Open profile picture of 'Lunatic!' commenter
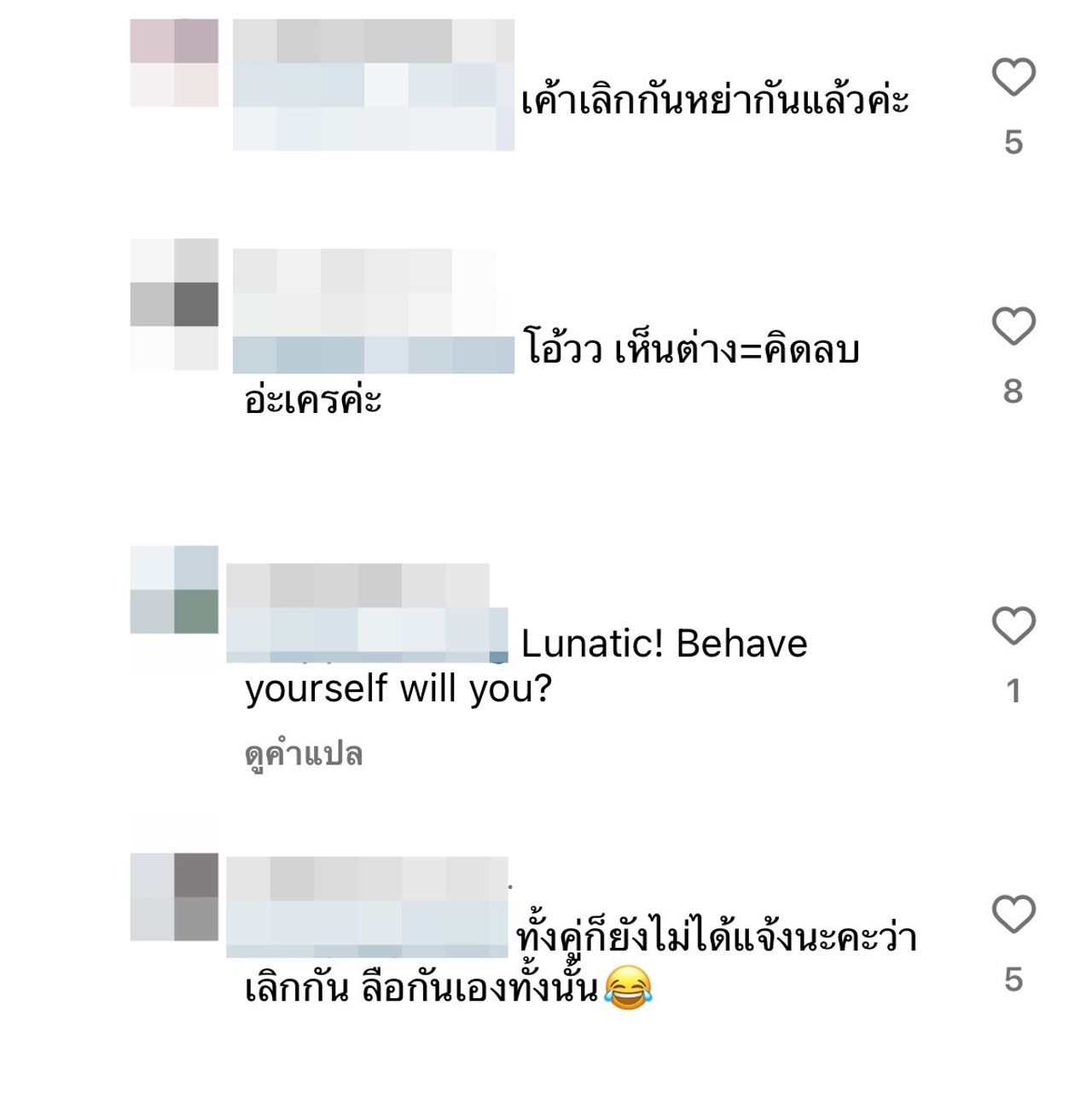This screenshot has width=1092, height=1104. (x=174, y=590)
